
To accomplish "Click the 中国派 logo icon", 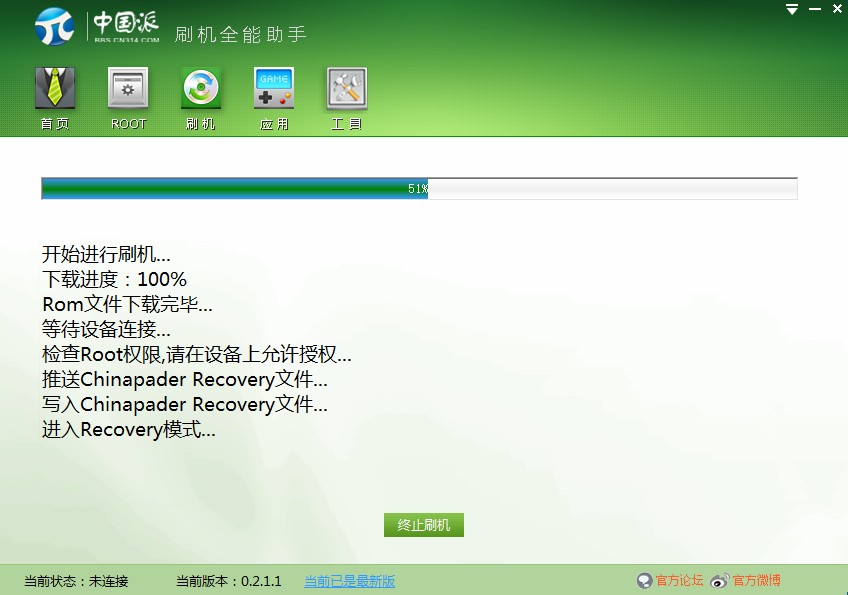I will tap(55, 26).
